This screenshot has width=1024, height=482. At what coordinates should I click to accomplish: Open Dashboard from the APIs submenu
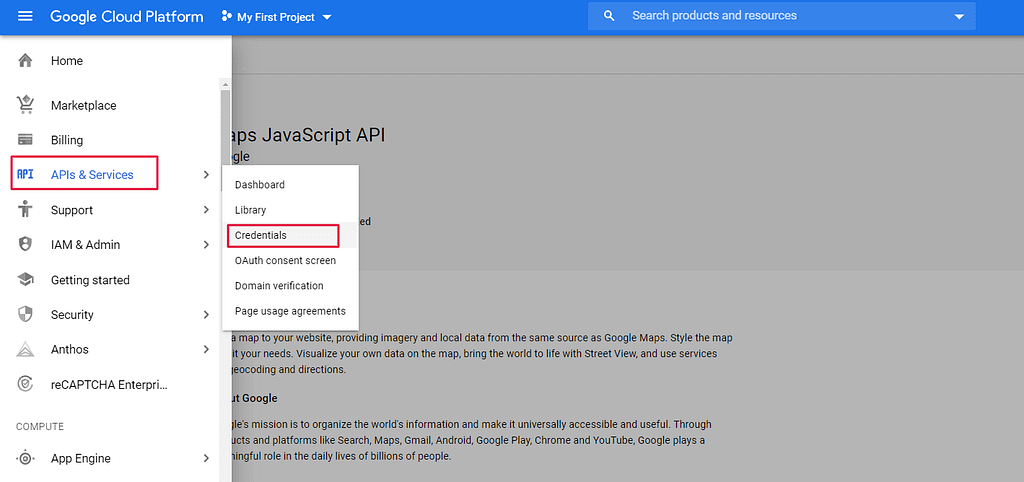260,185
